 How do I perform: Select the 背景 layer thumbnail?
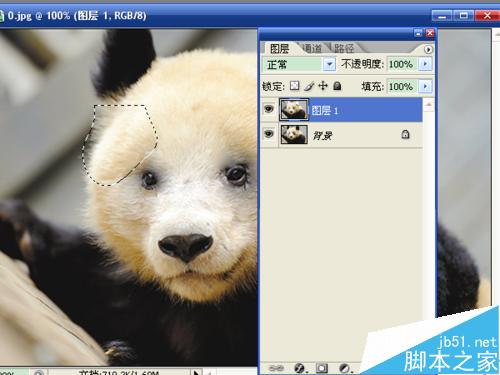coord(294,134)
